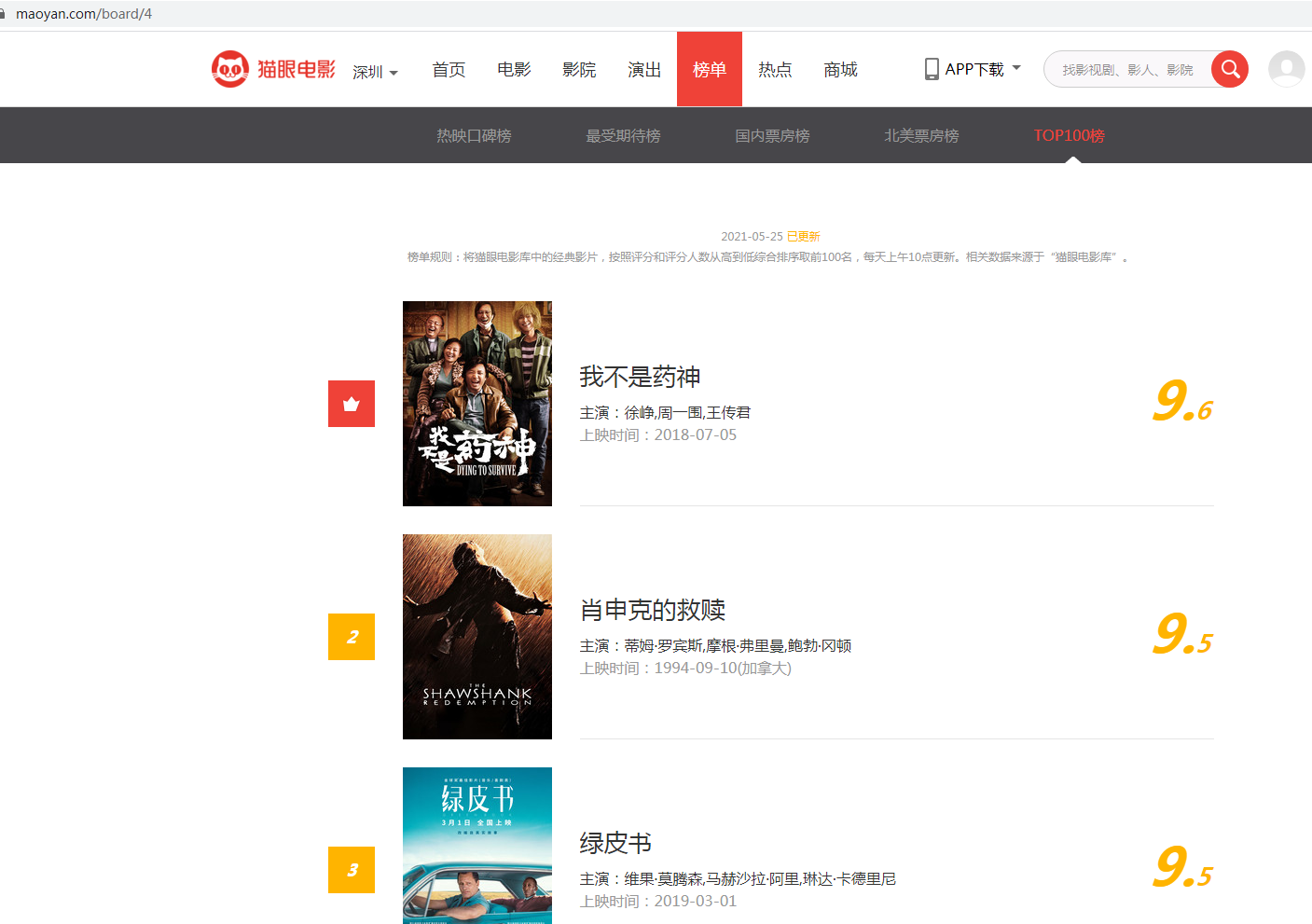
Task: Click the cast line 徐峥,周一围,王传君
Action: (x=687, y=412)
